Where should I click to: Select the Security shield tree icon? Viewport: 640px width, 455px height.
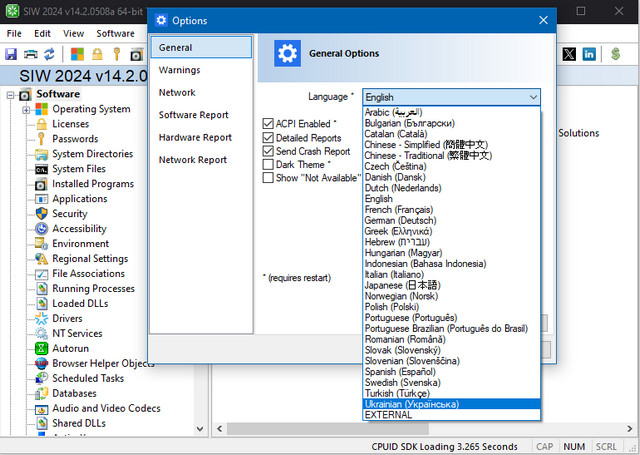coord(41,214)
